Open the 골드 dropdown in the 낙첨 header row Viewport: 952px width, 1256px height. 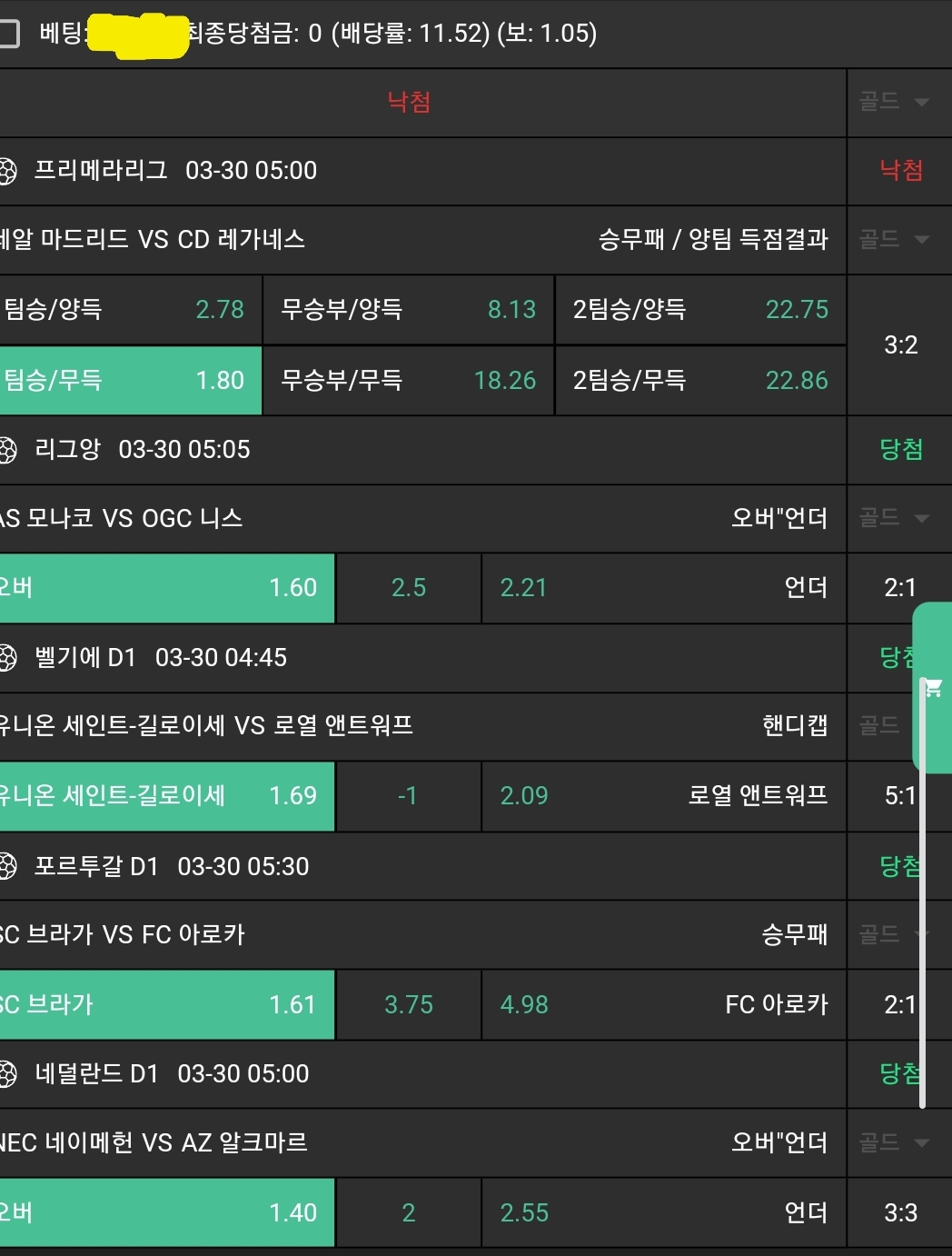(895, 102)
